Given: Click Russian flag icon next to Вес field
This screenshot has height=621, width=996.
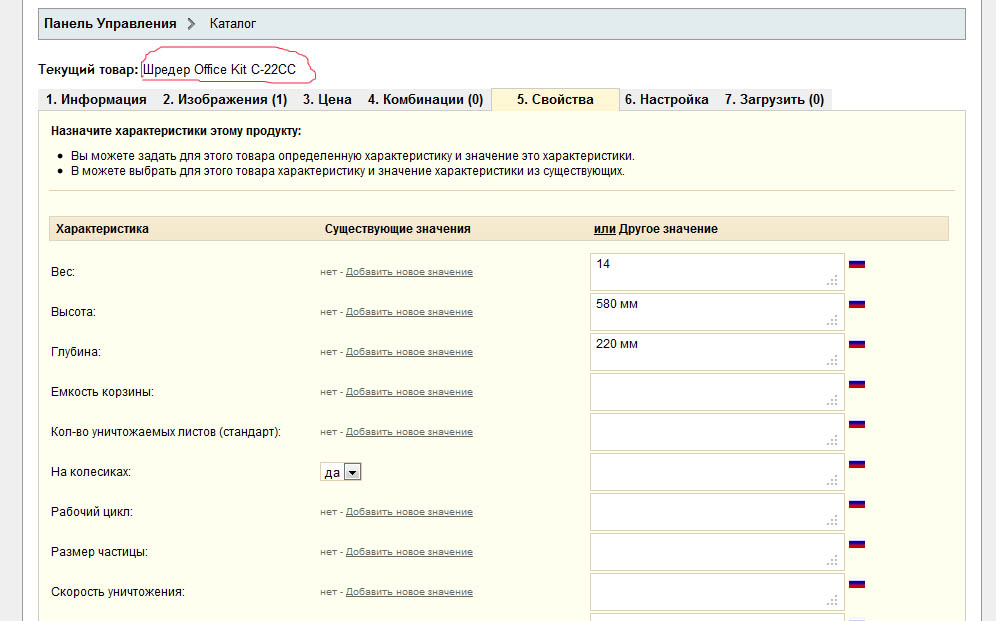Looking at the screenshot, I should [856, 264].
